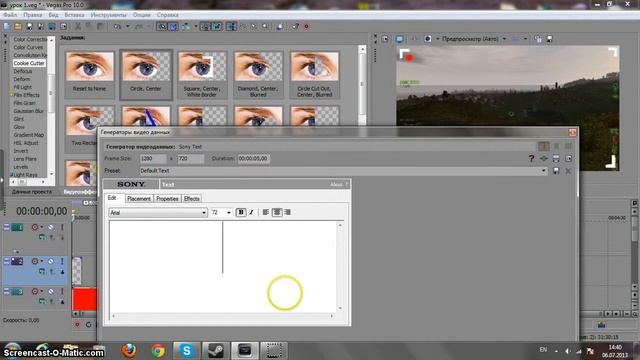Click the red record button below the timeline
Viewport: 640px width, 360px height.
(77, 325)
